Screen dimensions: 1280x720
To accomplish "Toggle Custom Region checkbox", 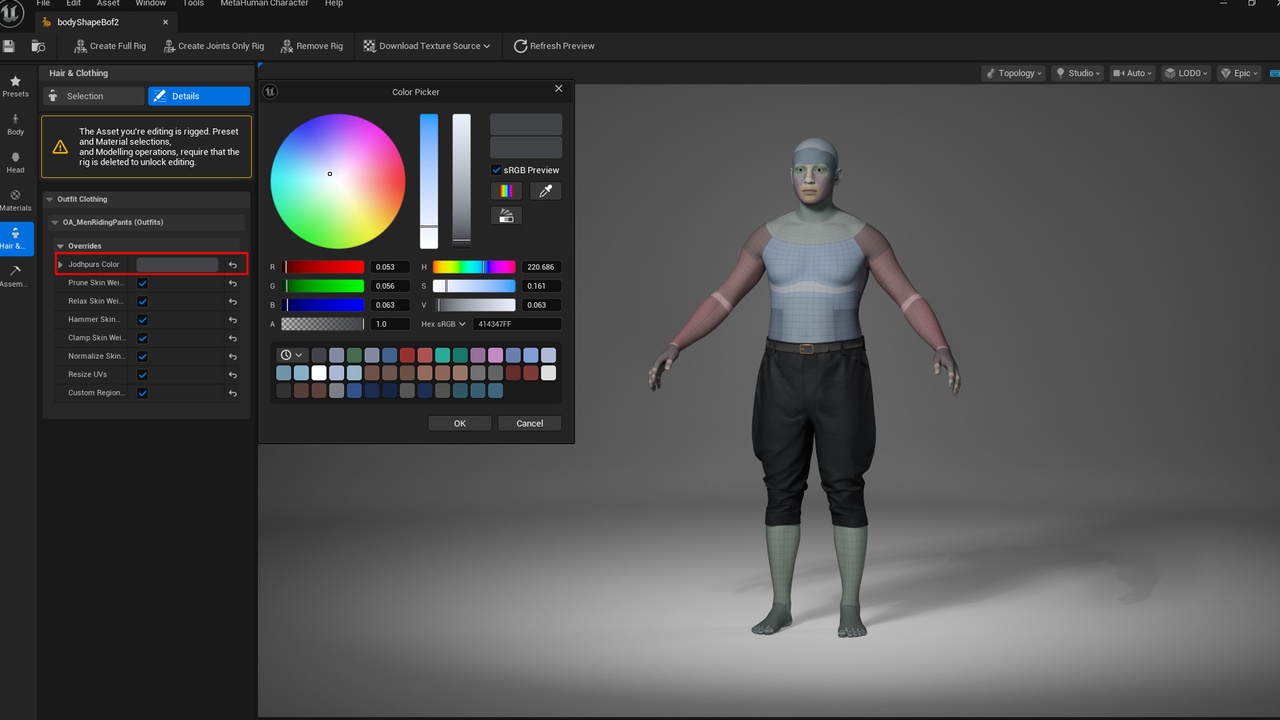I will pos(143,393).
